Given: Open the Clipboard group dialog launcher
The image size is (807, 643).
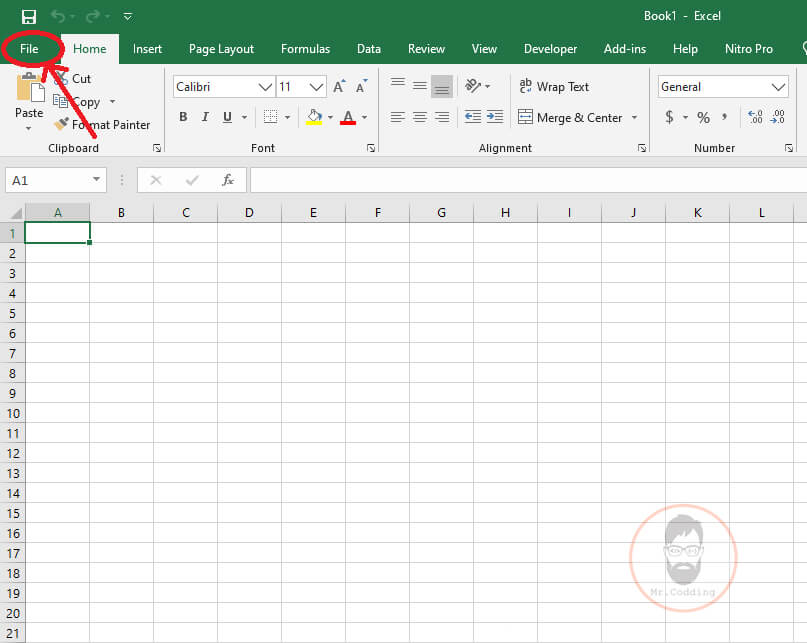Looking at the screenshot, I should [157, 148].
